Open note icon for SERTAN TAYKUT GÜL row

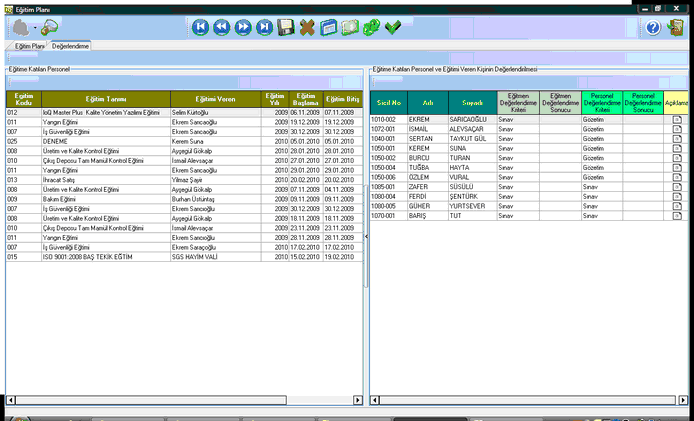coord(677,139)
